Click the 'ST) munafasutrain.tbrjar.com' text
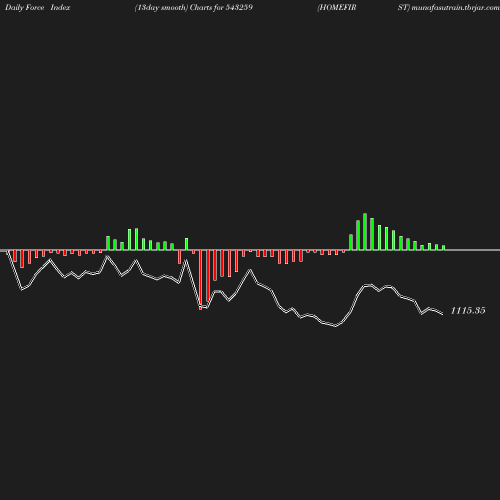The image size is (500, 500). tap(448, 7)
